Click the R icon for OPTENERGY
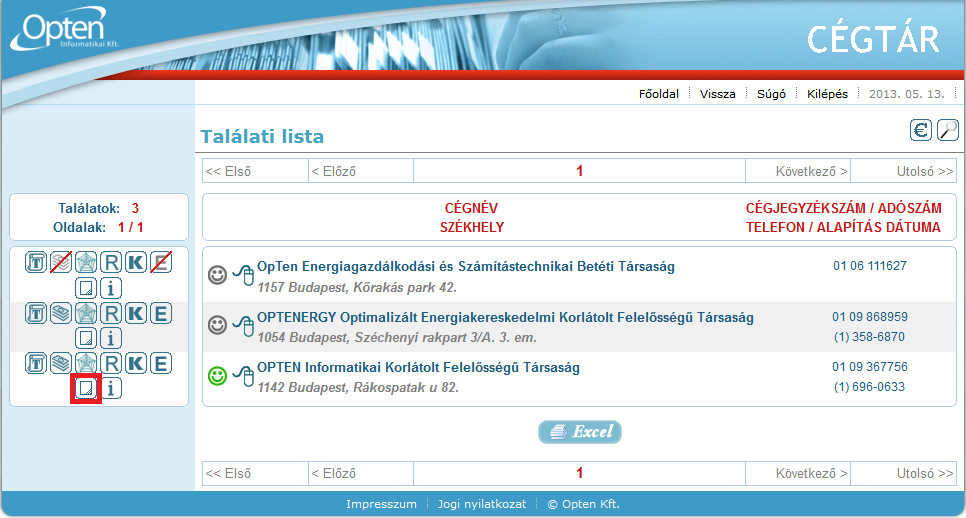Image resolution: width=966 pixels, height=518 pixels. point(111,314)
